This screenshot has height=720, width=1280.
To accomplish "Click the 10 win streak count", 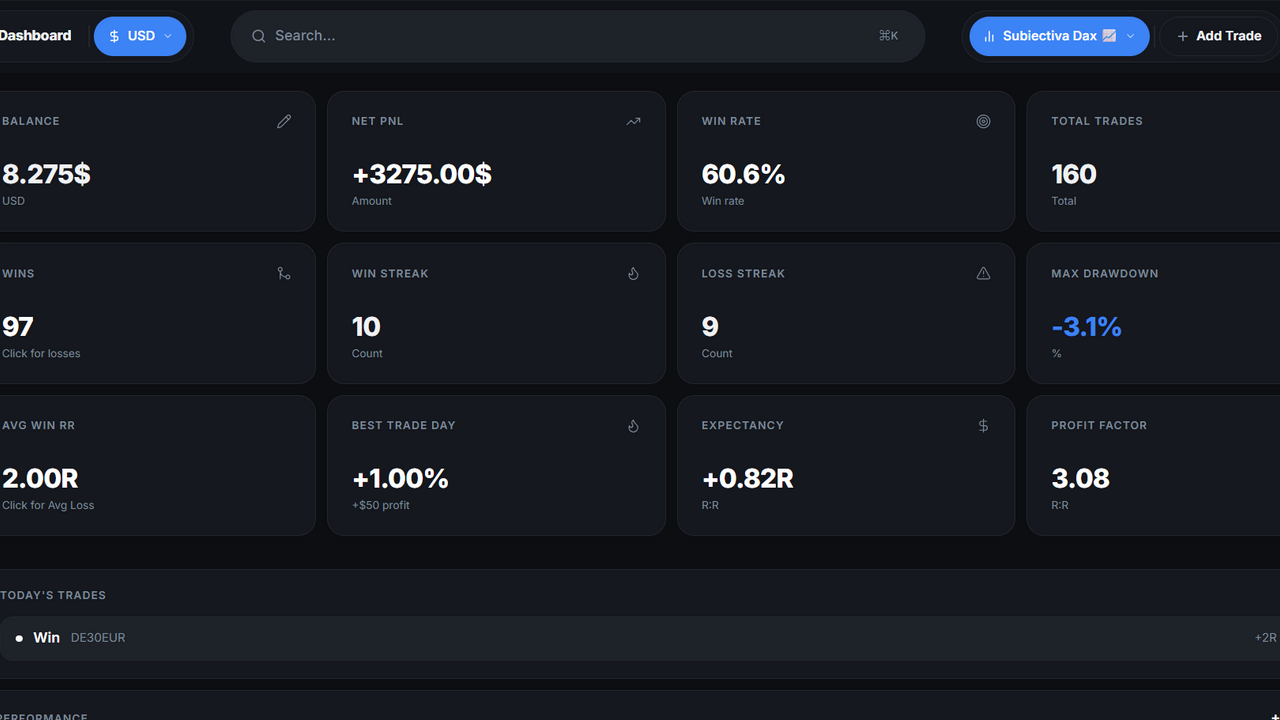I will (366, 326).
